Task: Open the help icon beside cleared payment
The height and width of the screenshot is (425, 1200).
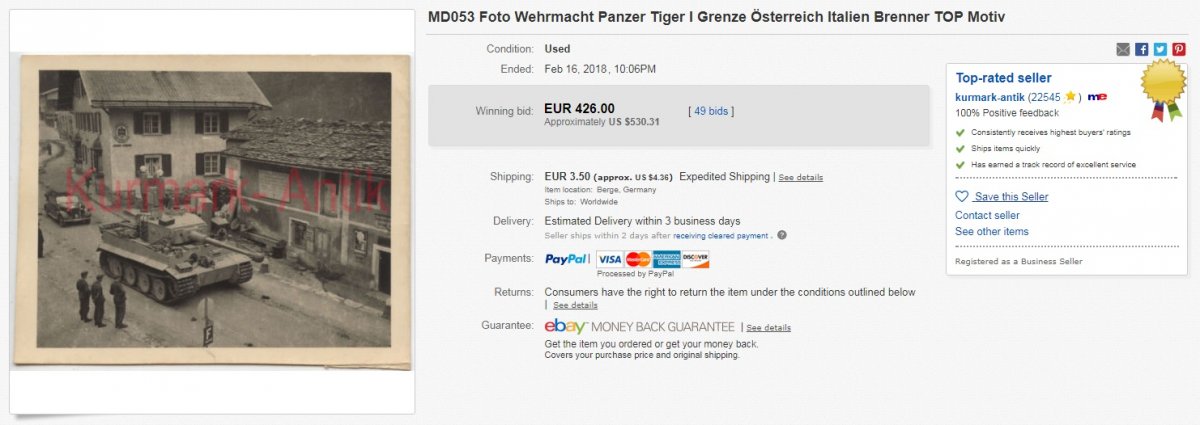Action: 782,236
